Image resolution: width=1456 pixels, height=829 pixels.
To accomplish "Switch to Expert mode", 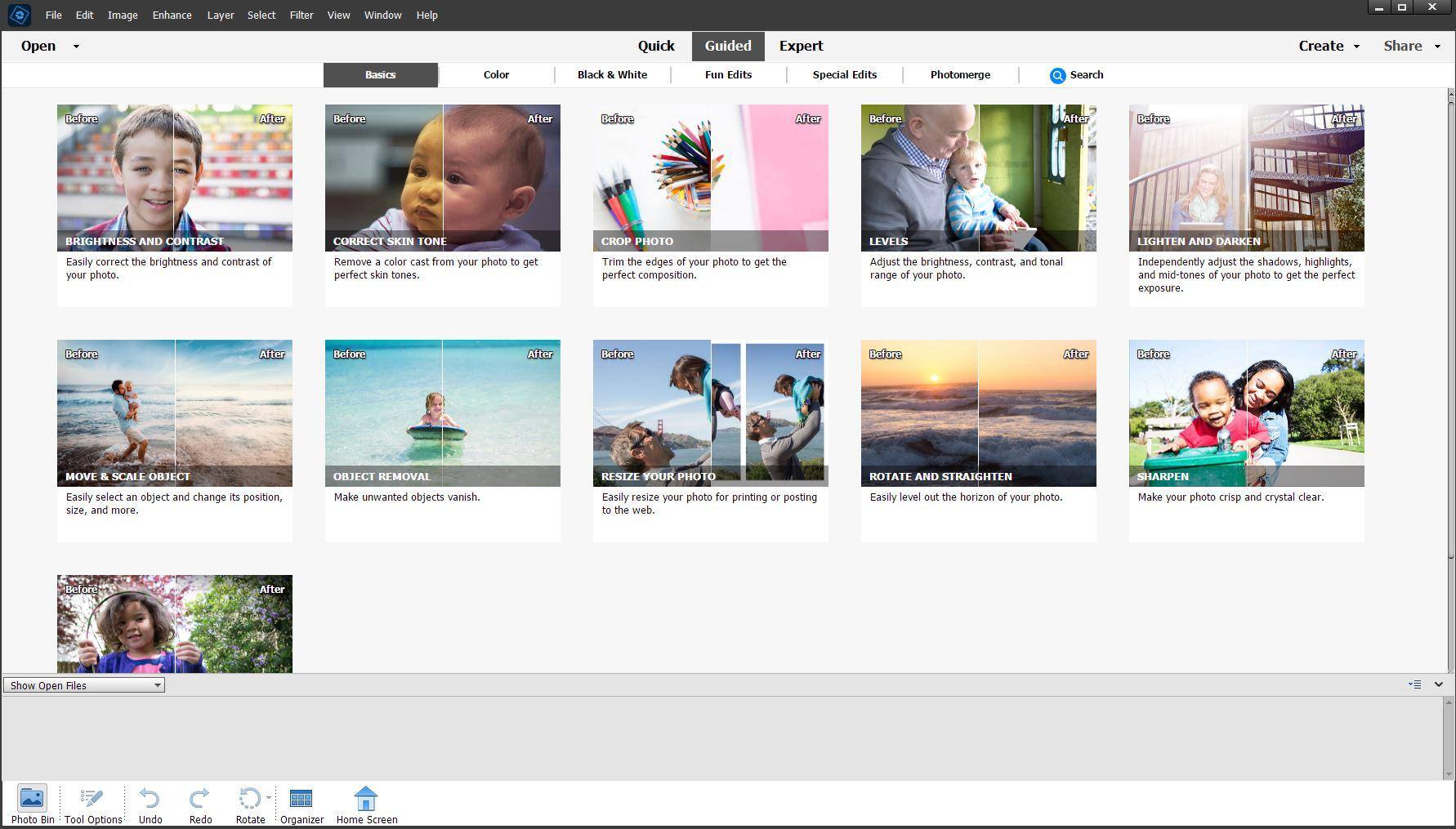I will tap(801, 47).
